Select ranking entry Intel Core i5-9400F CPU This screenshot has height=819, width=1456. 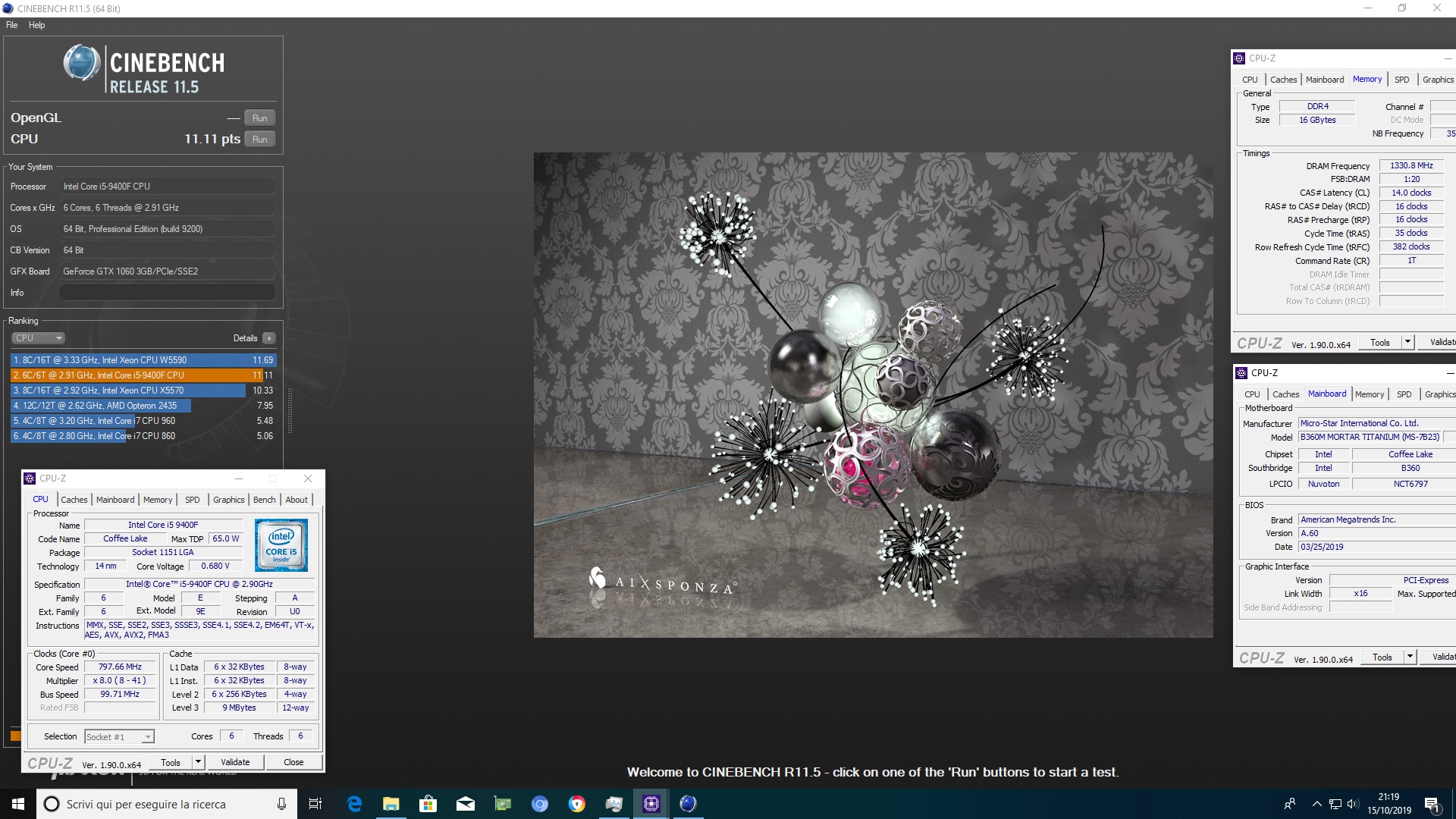[x=143, y=375]
